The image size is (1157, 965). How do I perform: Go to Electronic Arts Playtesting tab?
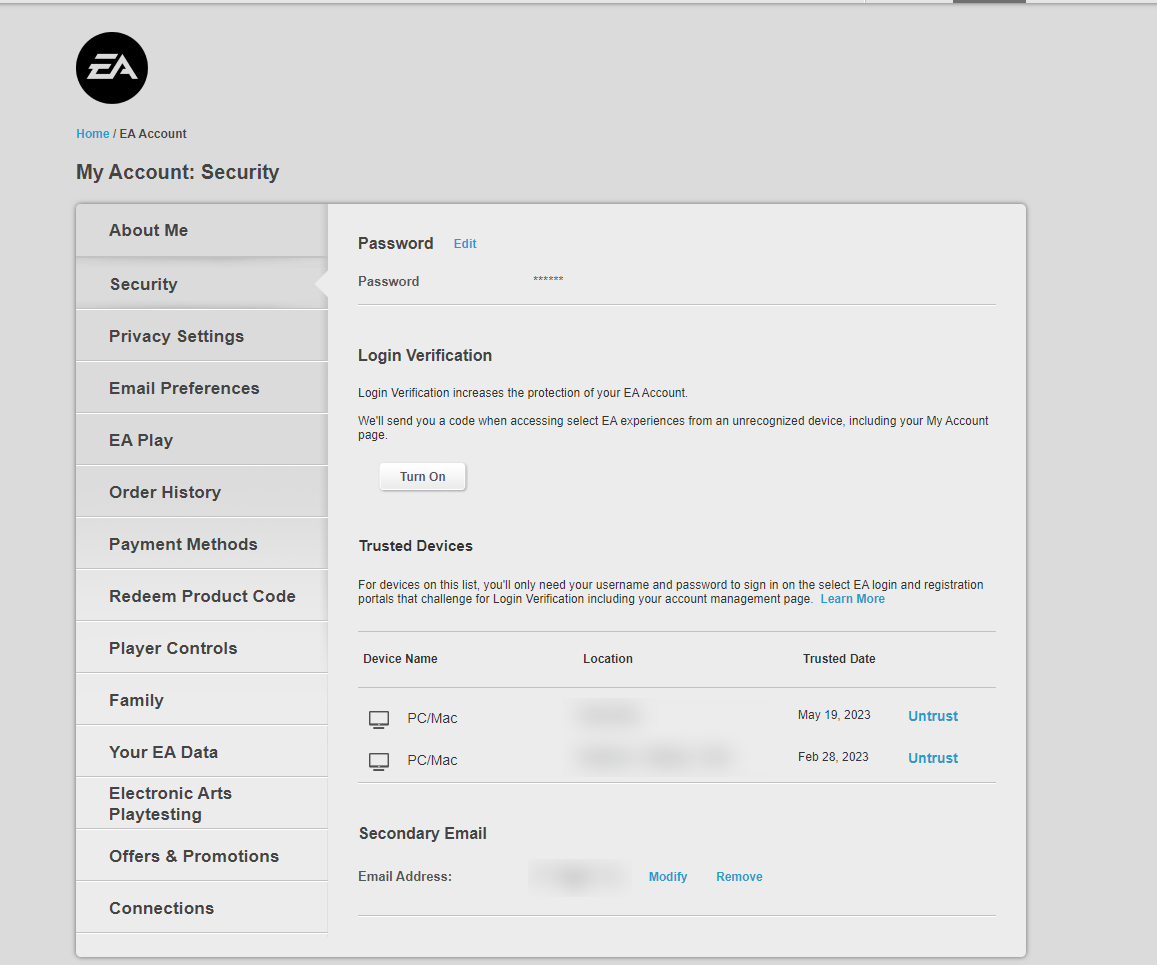pyautogui.click(x=170, y=803)
